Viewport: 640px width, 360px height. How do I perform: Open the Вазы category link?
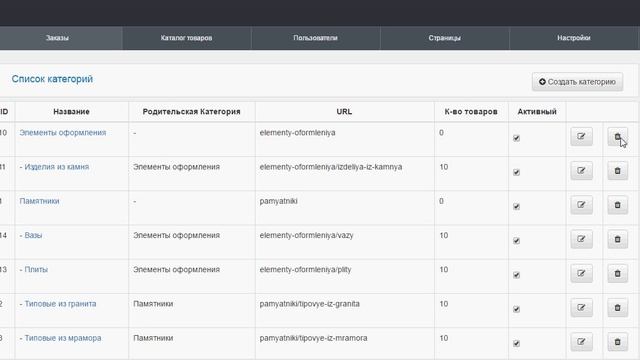[x=33, y=236]
